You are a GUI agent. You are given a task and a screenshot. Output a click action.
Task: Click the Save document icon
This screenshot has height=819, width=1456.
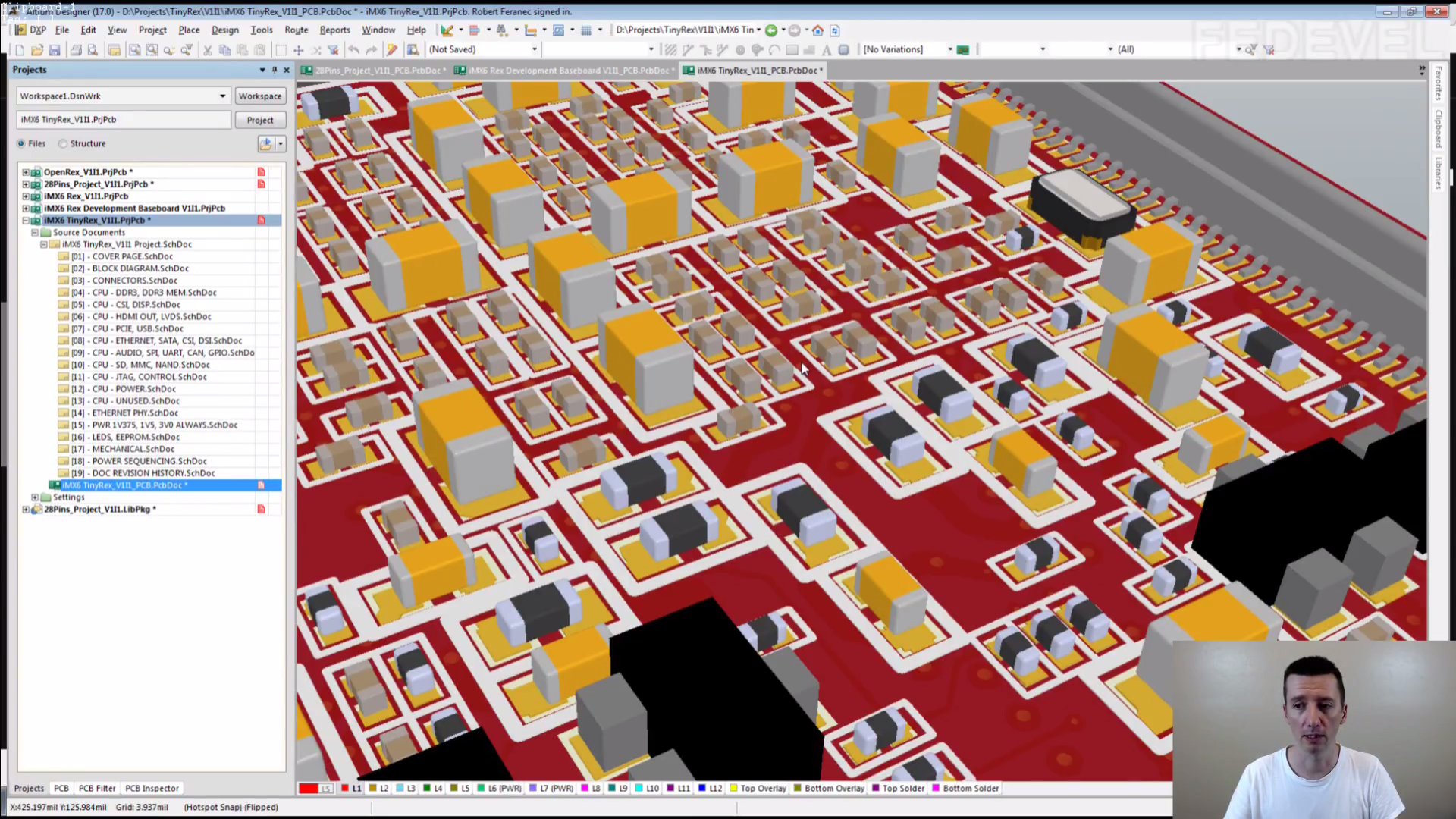(x=55, y=50)
